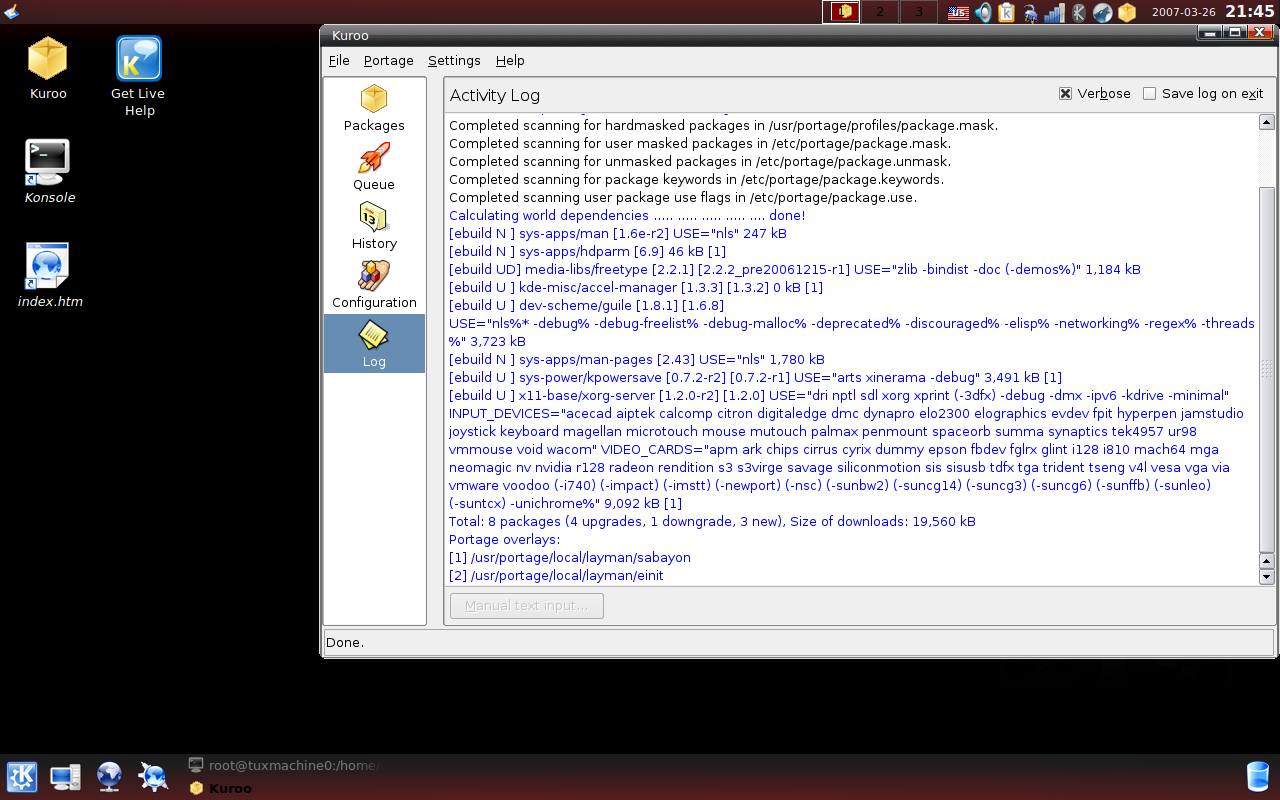Click the 'package.use' scanning log line
This screenshot has height=800, width=1280.
tap(683, 198)
